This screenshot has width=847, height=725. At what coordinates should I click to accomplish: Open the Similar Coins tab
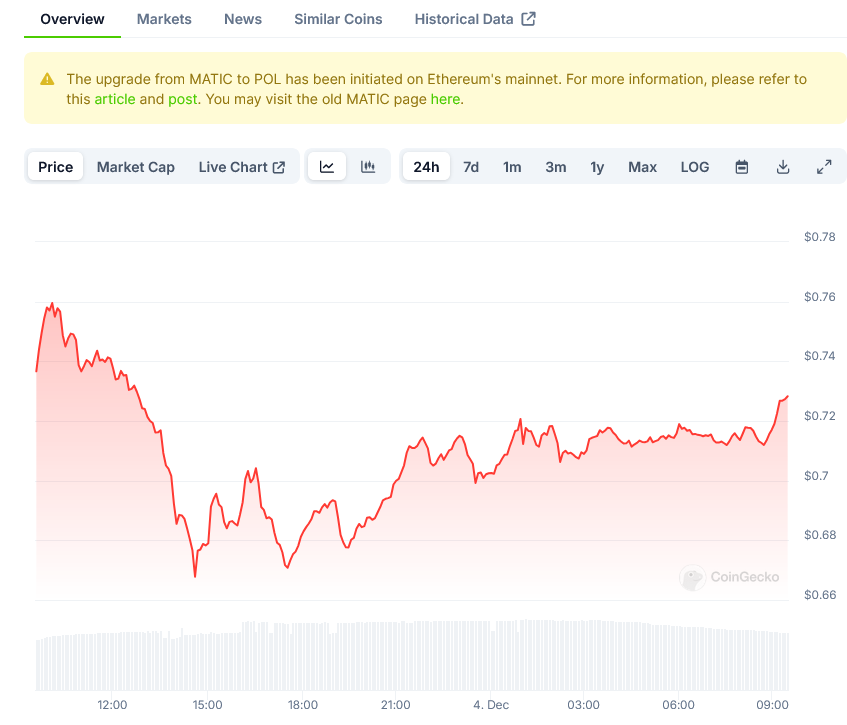point(338,19)
